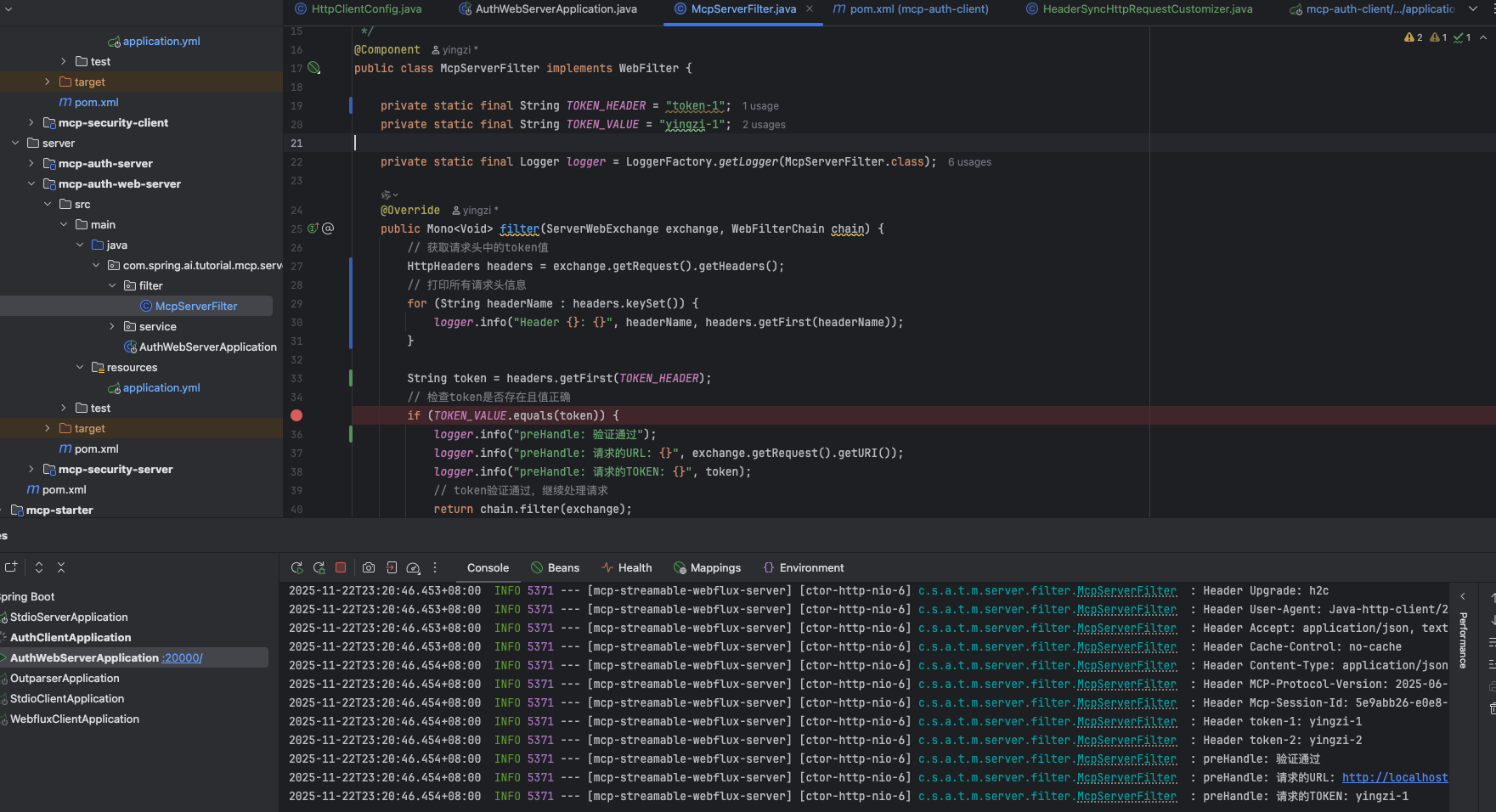
Task: Click the add service icon in Services panel
Action: (11, 567)
